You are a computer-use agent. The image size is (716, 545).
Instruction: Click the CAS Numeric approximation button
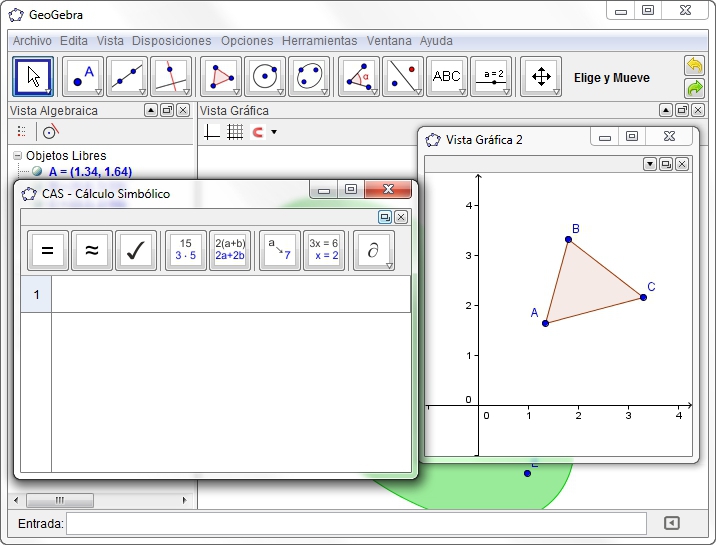point(92,251)
